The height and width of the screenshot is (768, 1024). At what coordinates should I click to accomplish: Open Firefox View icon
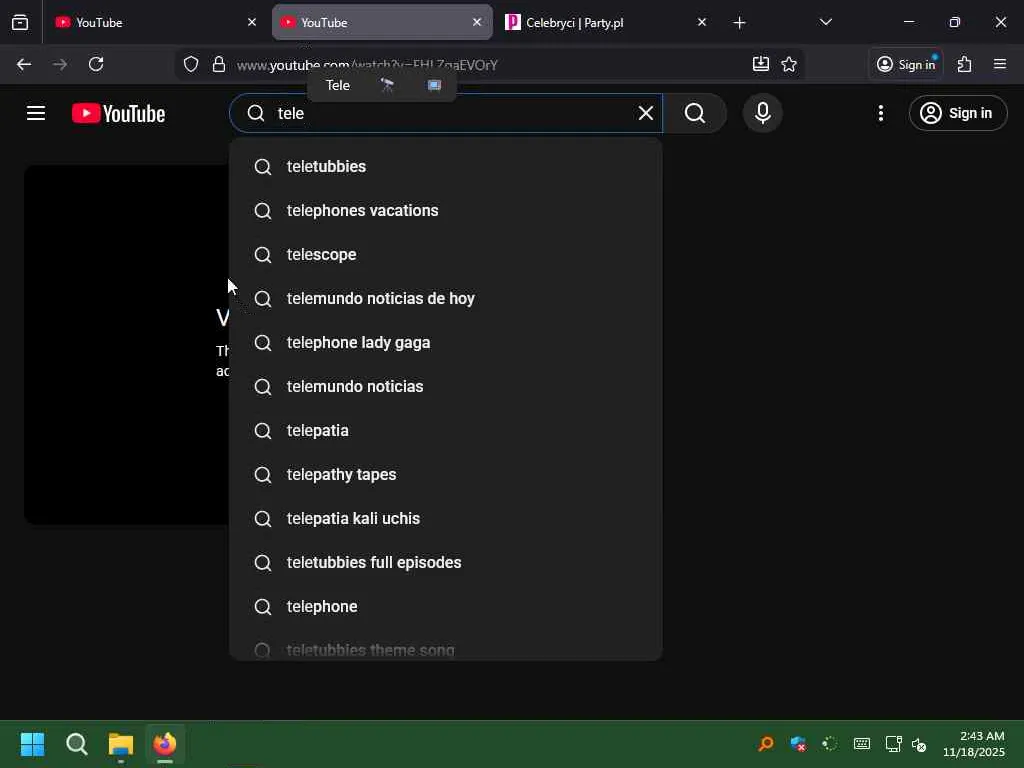[20, 22]
